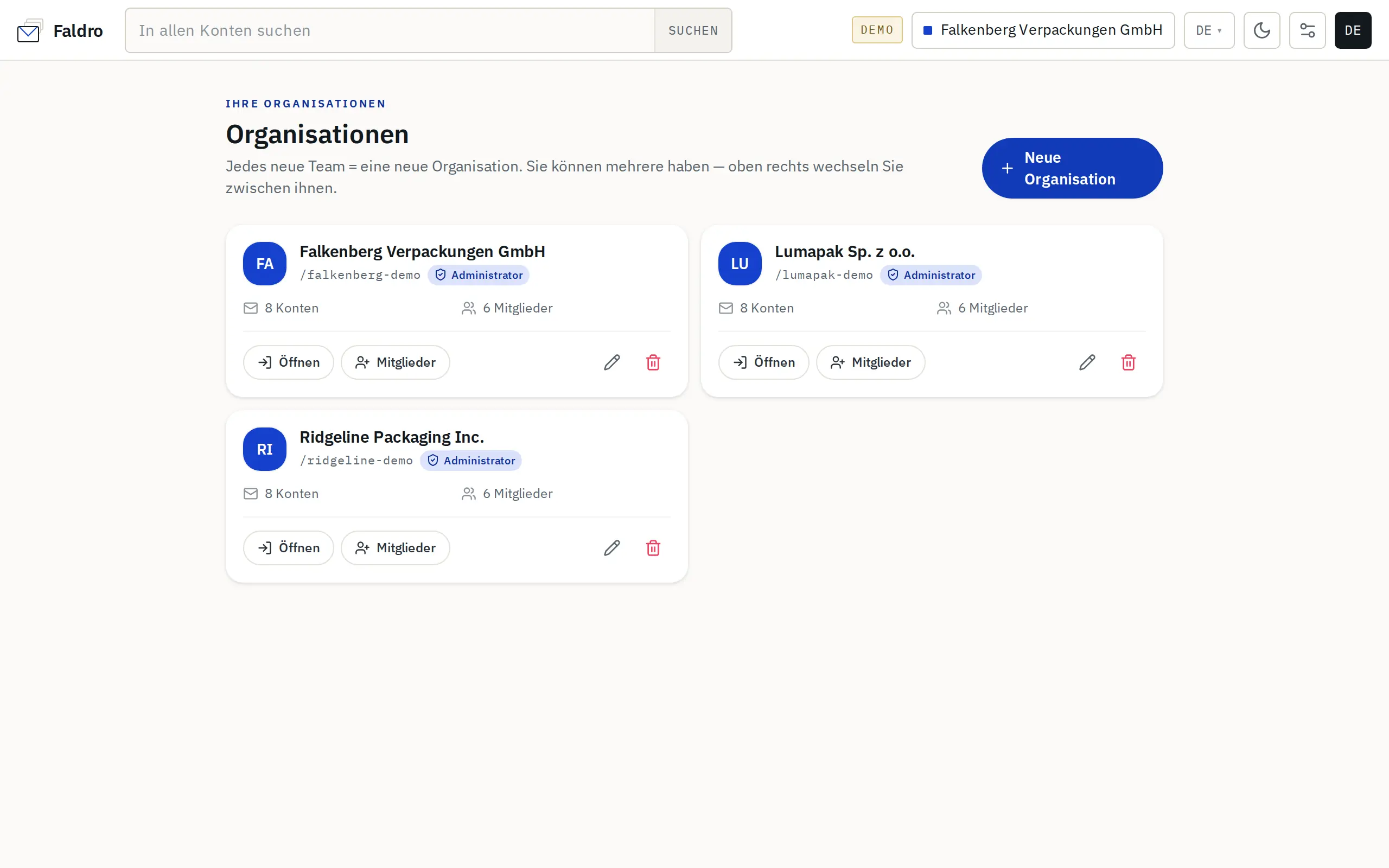This screenshot has width=1389, height=868.
Task: Edit Falkenberg Verpackungen GmbH with pencil icon
Action: (612, 362)
